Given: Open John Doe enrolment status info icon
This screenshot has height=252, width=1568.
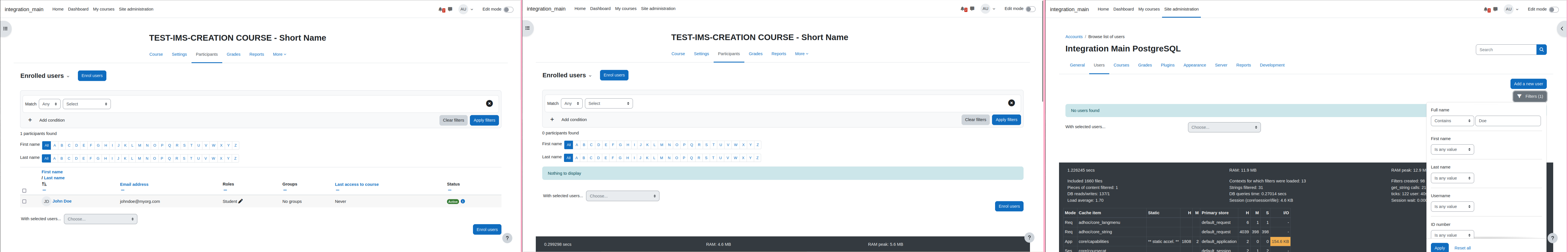Looking at the screenshot, I should pyautogui.click(x=463, y=202).
